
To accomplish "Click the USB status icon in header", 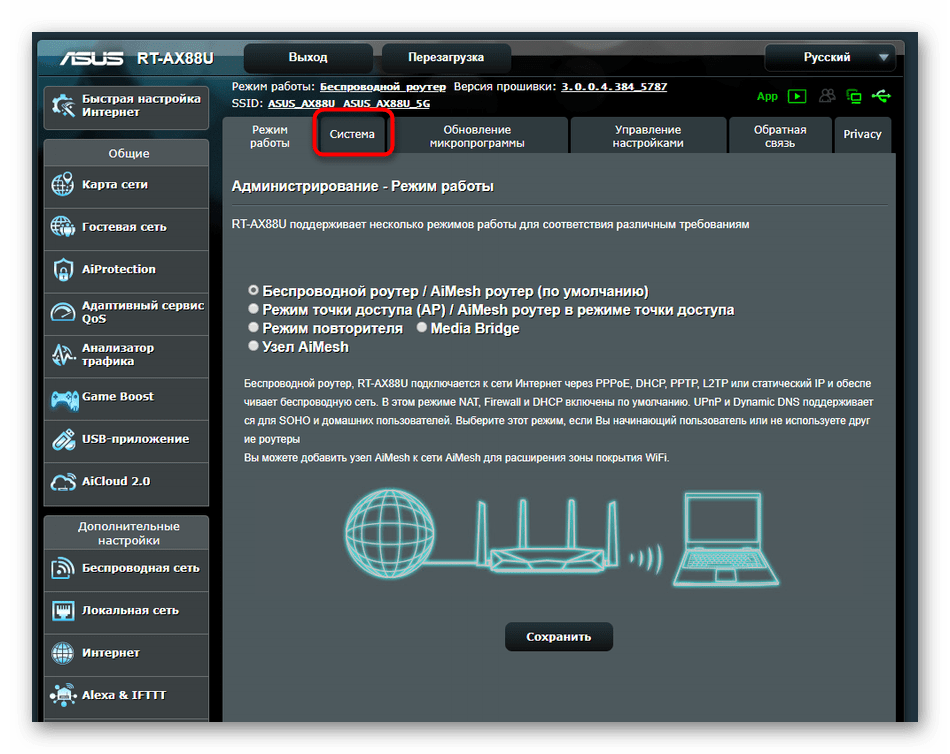I will pos(880,97).
